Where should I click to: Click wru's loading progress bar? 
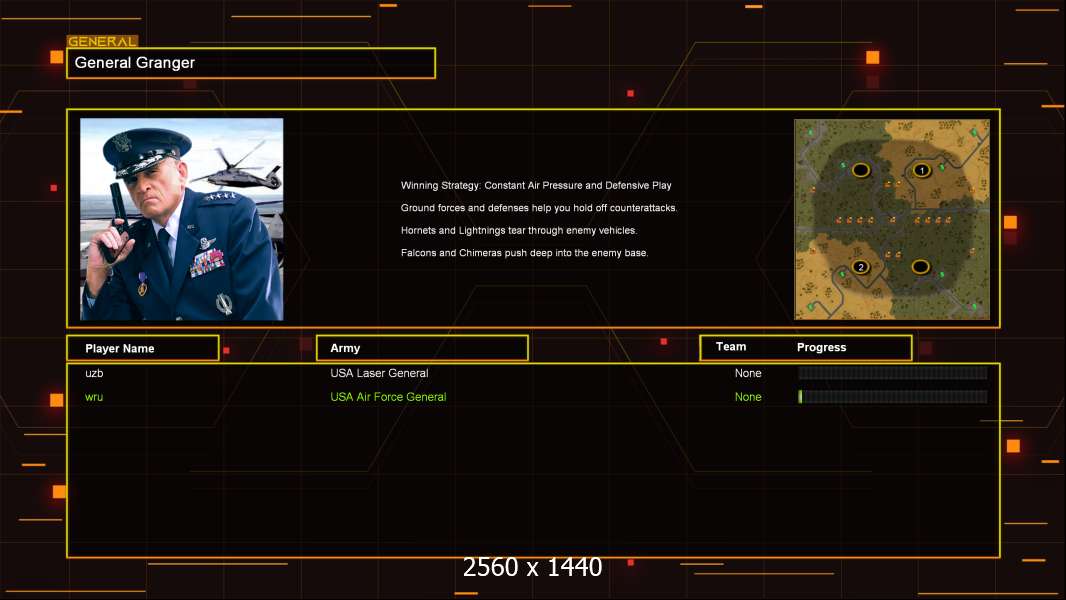point(893,397)
